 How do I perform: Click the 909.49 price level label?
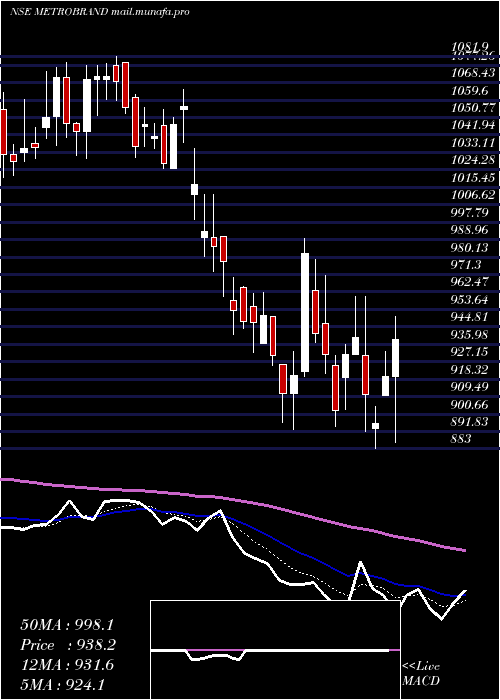pos(470,386)
